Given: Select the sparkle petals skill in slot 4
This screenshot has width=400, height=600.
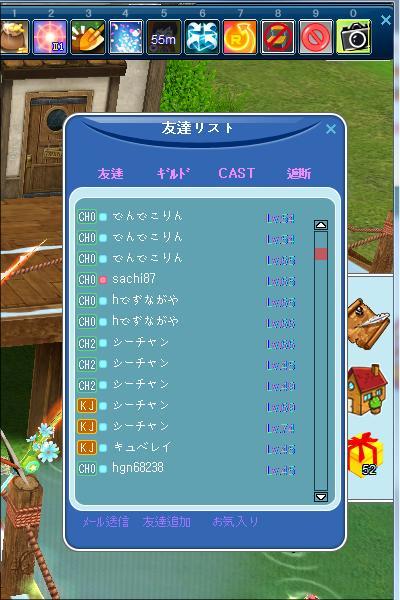Looking at the screenshot, I should pyautogui.click(x=126, y=37).
